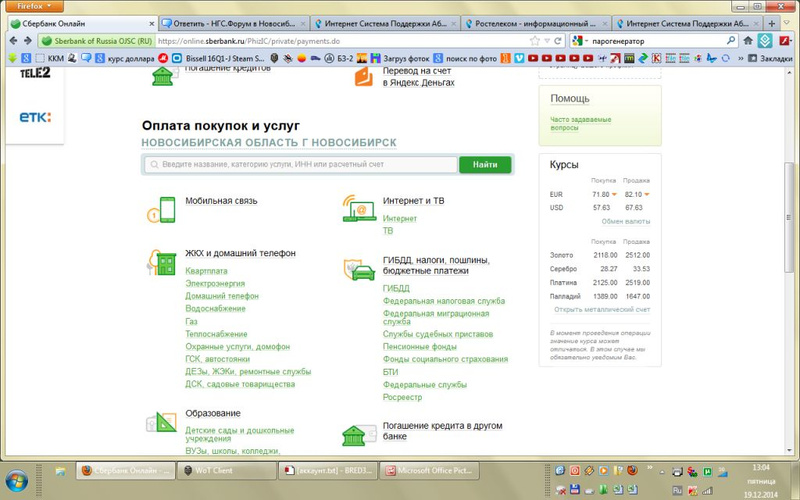Image resolution: width=800 pixels, height=500 pixels.
Task: Click the Обмен валюты link
Action: pyautogui.click(x=625, y=221)
